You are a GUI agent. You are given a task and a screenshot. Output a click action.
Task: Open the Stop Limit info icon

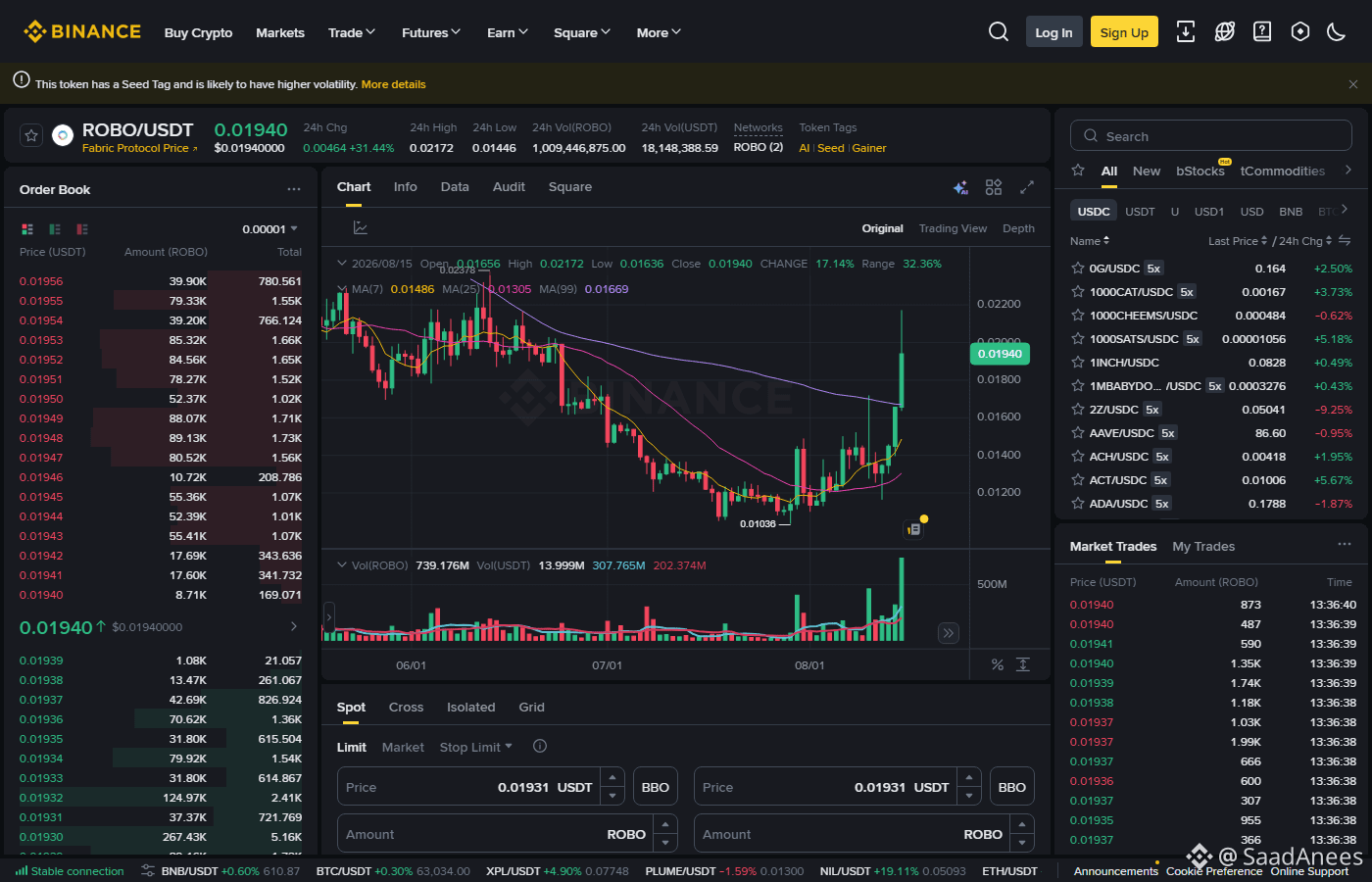(540, 747)
